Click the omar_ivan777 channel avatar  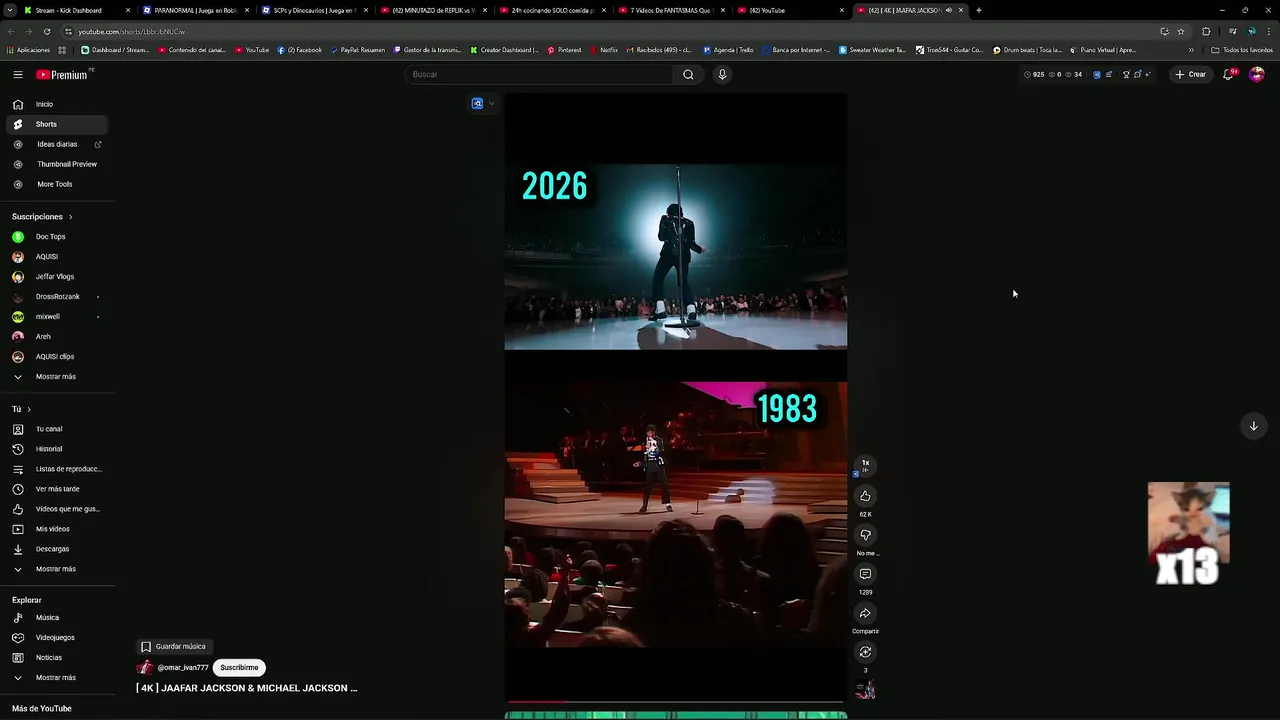[145, 668]
